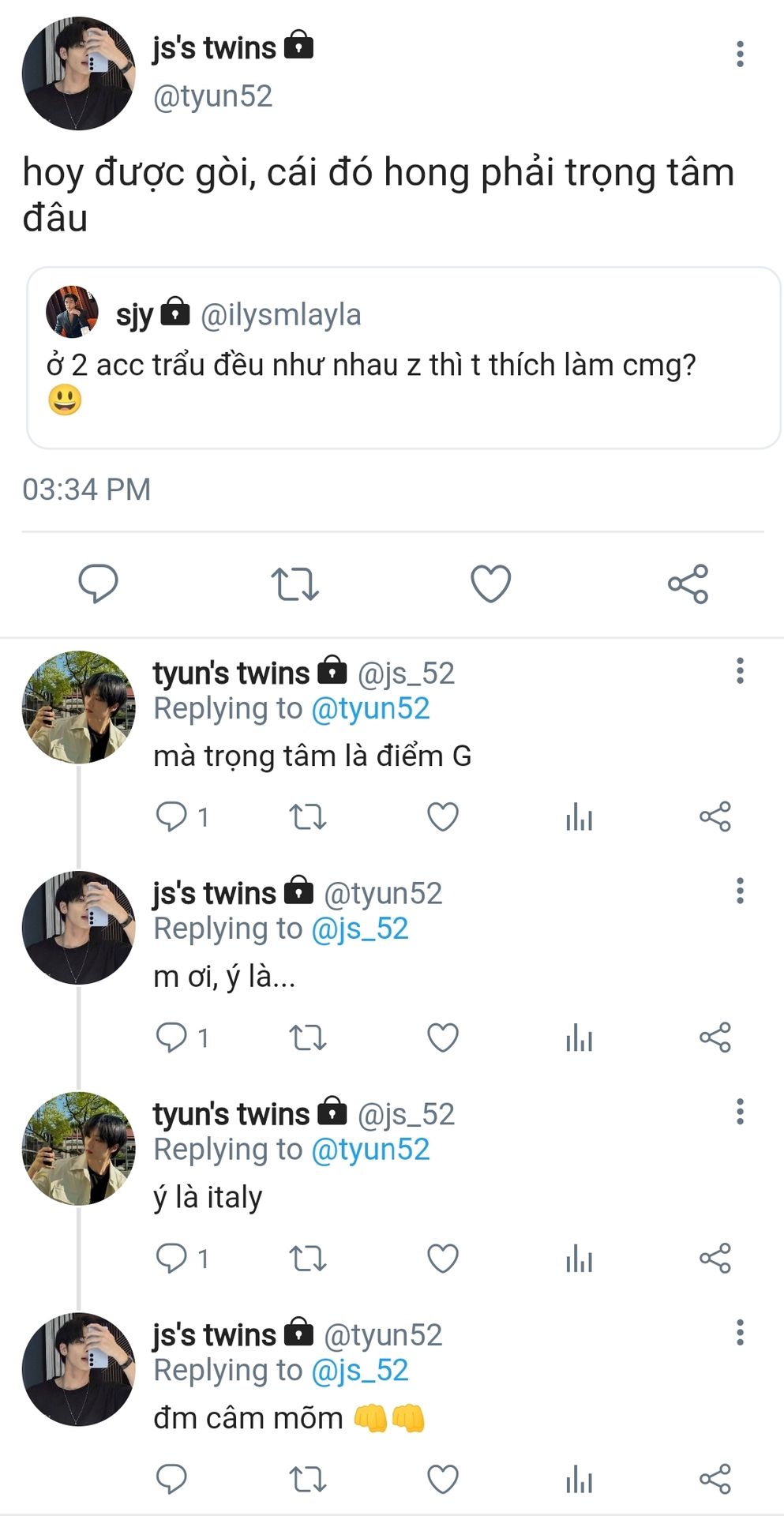
Task: Share the main tweet using the share icon
Action: click(688, 584)
